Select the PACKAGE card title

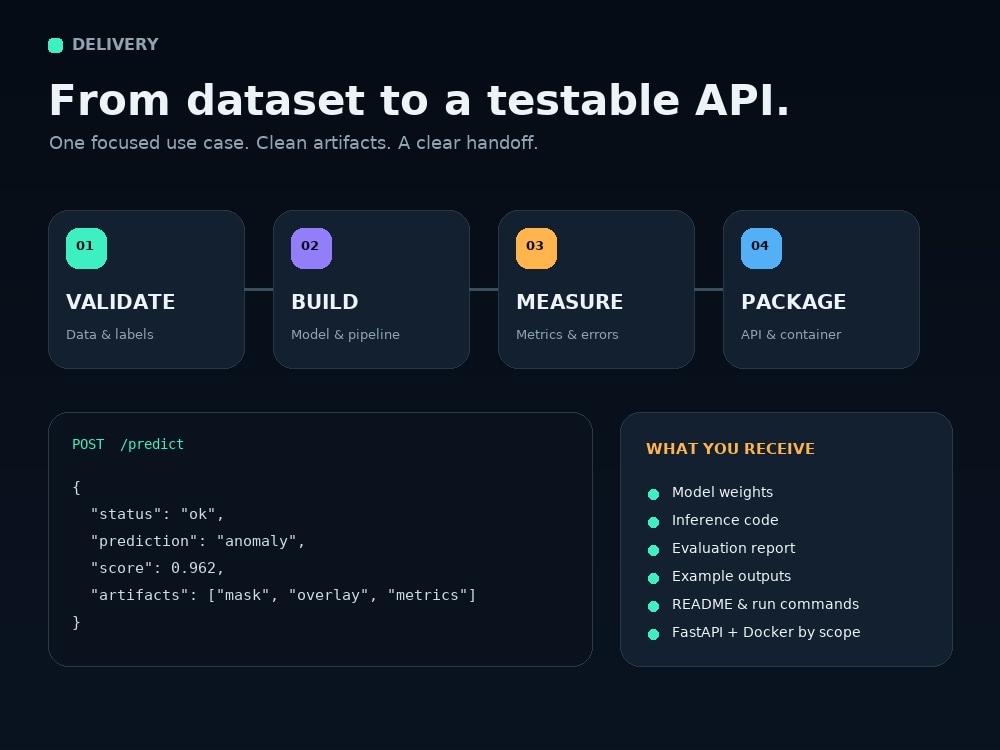[x=793, y=302]
